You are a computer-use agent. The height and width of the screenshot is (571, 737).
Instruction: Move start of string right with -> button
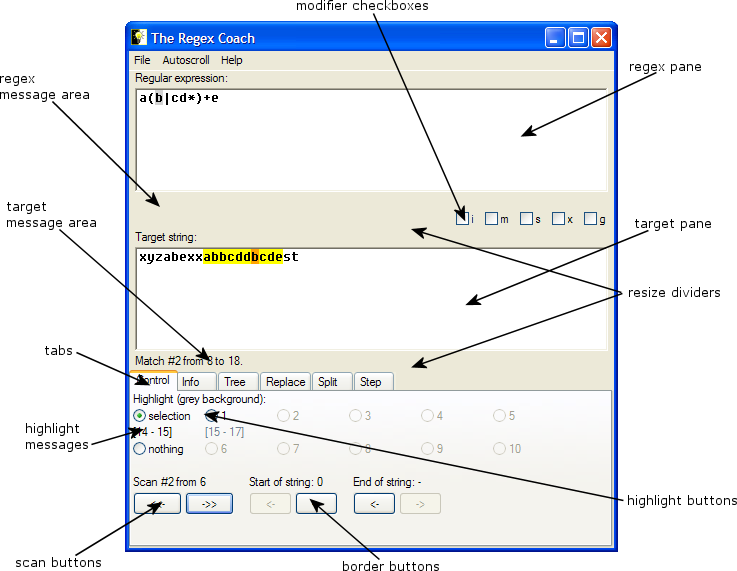(316, 504)
